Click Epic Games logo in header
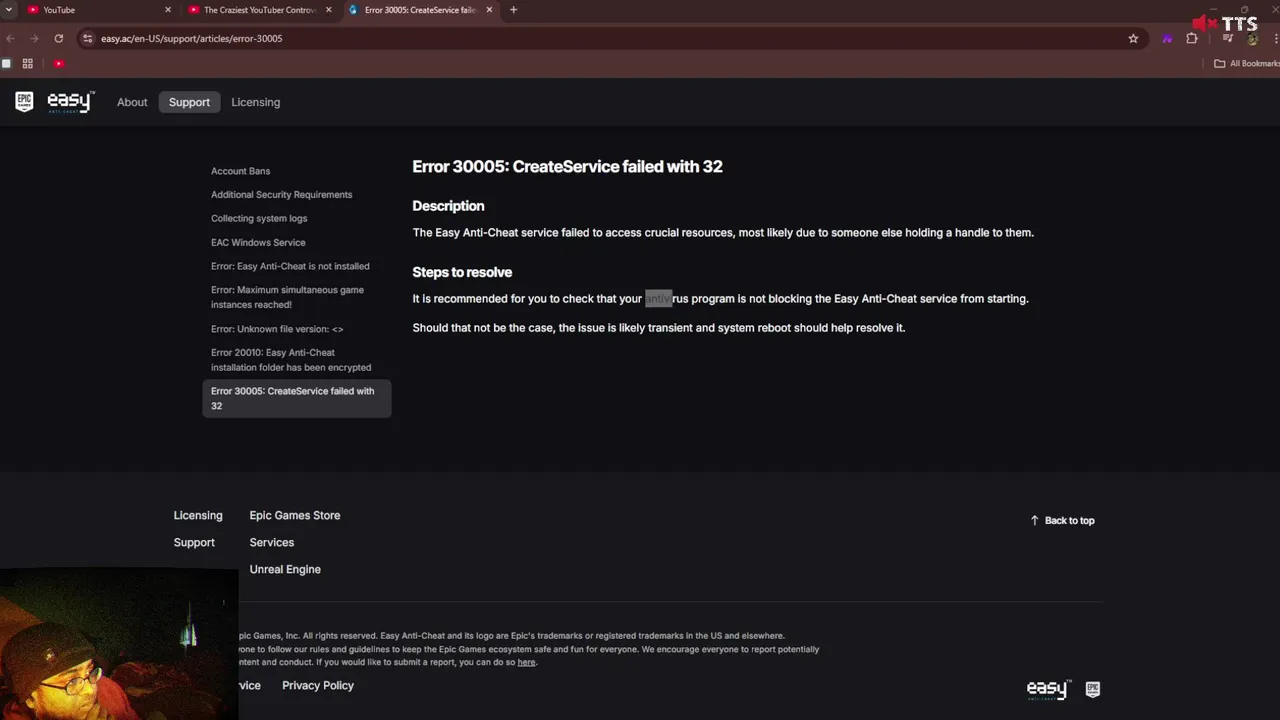This screenshot has height=720, width=1280. pos(24,101)
